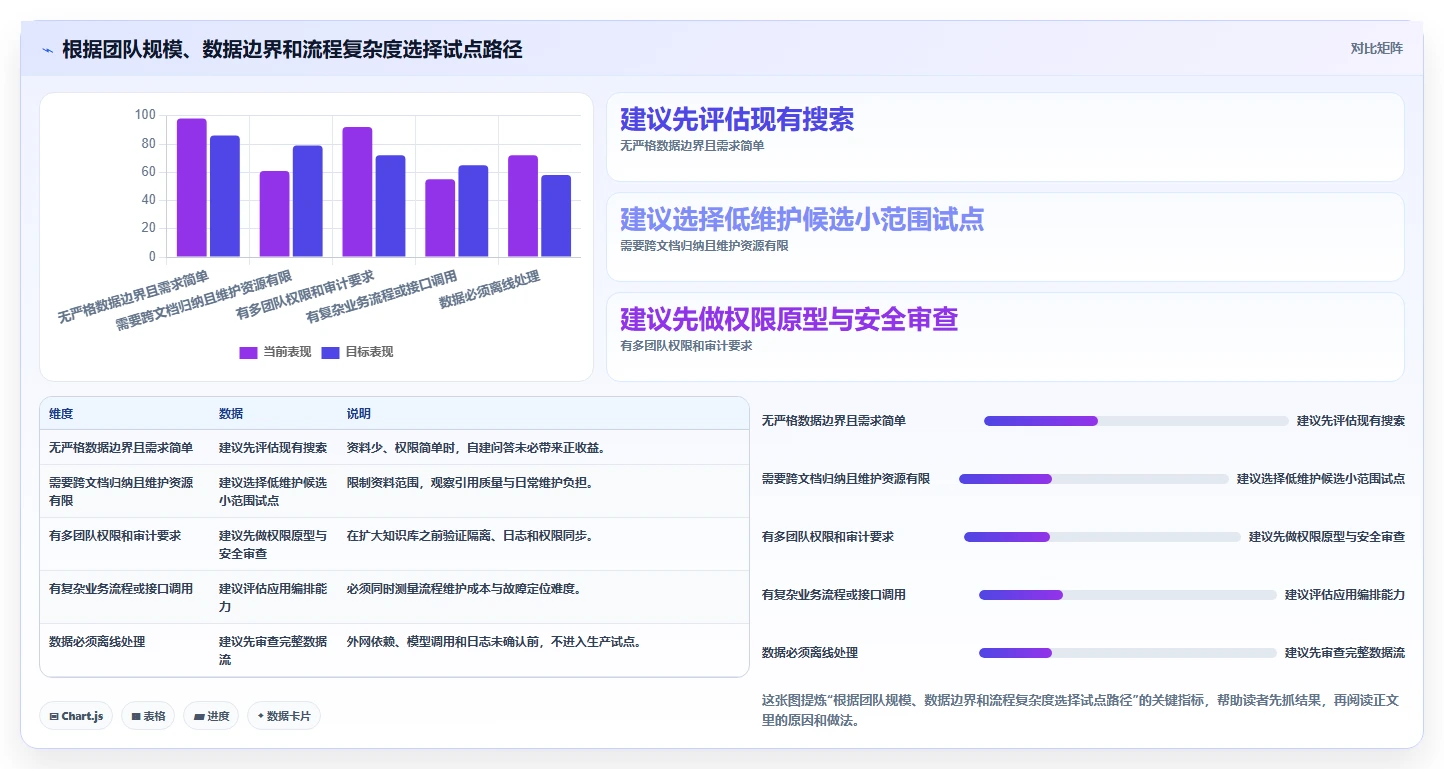
Task: Open the 建议先评估现有搜索 card heading
Action: click(737, 120)
